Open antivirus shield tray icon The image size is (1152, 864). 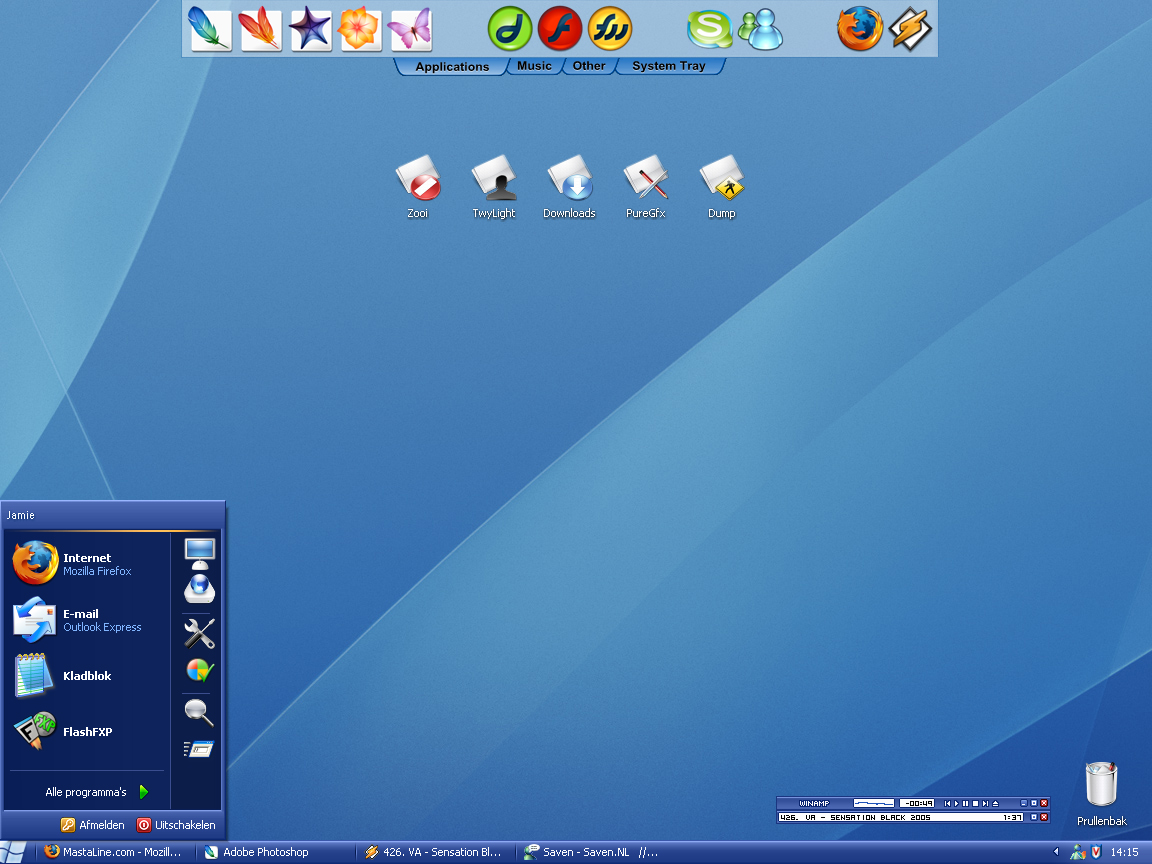pyautogui.click(x=1096, y=852)
